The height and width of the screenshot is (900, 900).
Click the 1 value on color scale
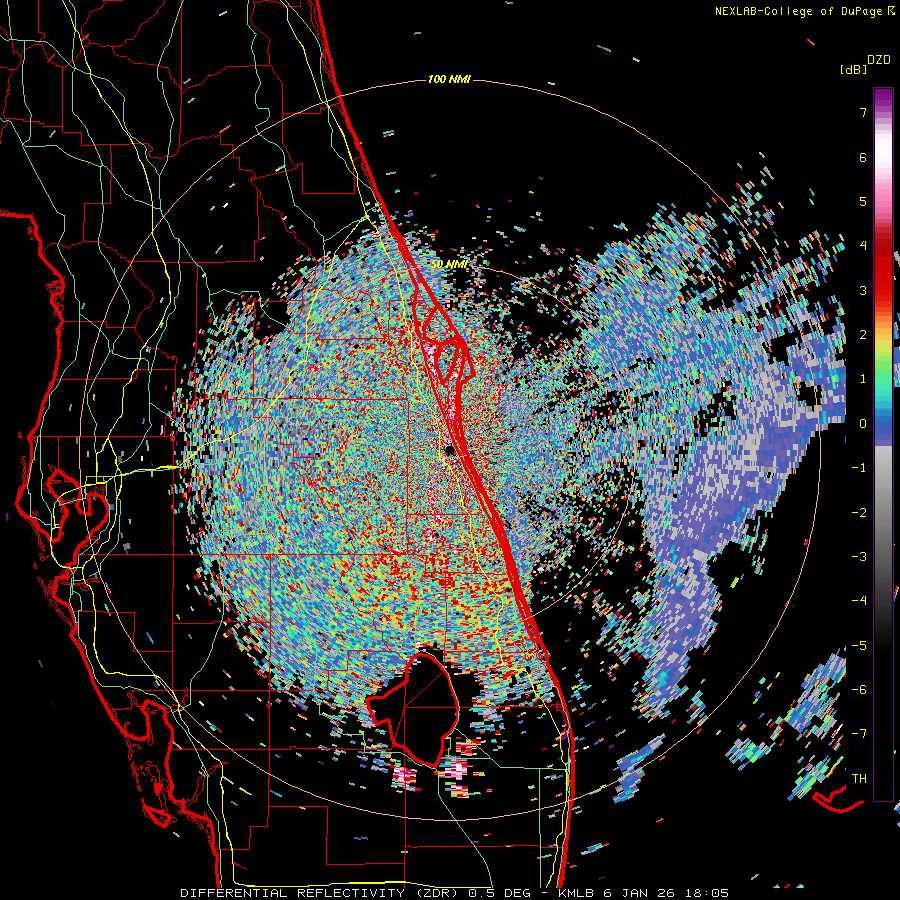863,379
